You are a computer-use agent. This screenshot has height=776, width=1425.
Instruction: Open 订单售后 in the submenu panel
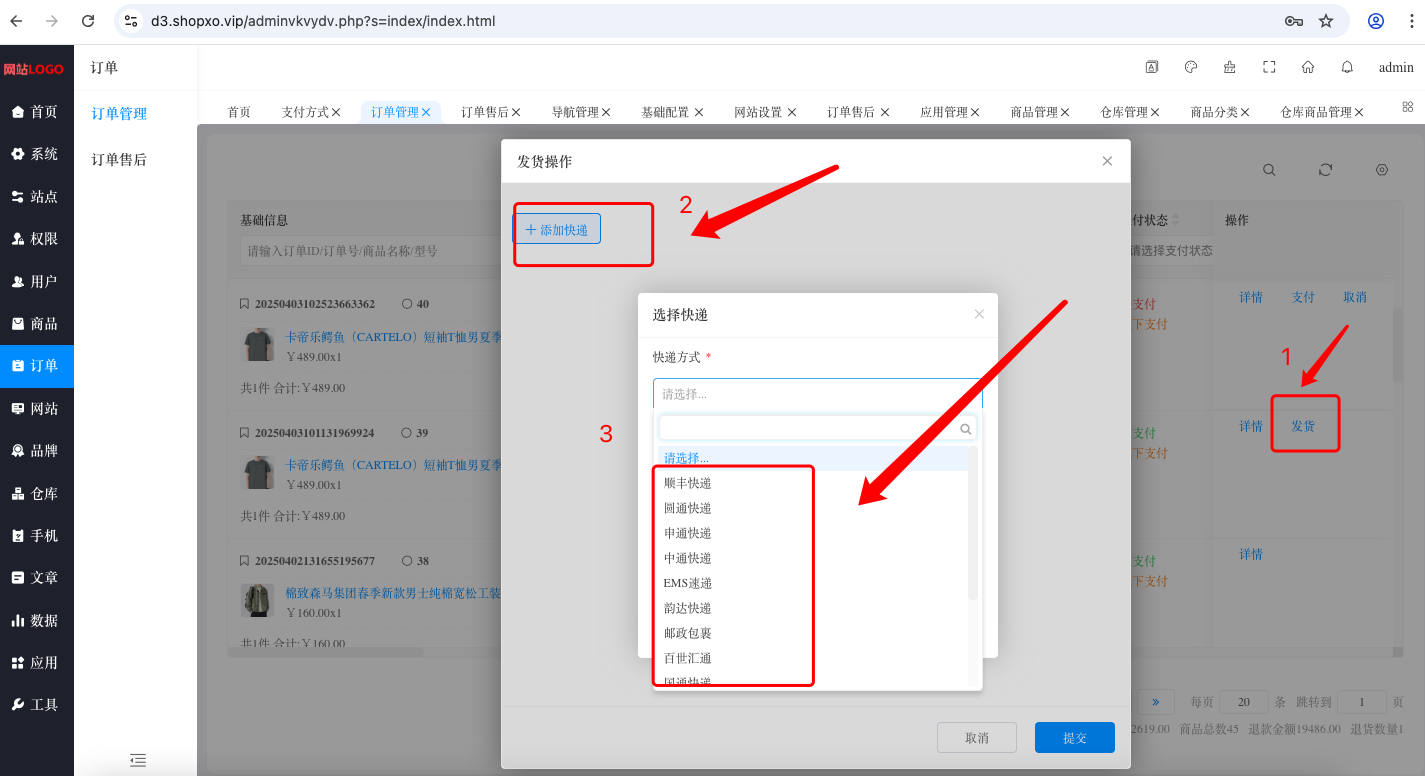click(x=119, y=159)
